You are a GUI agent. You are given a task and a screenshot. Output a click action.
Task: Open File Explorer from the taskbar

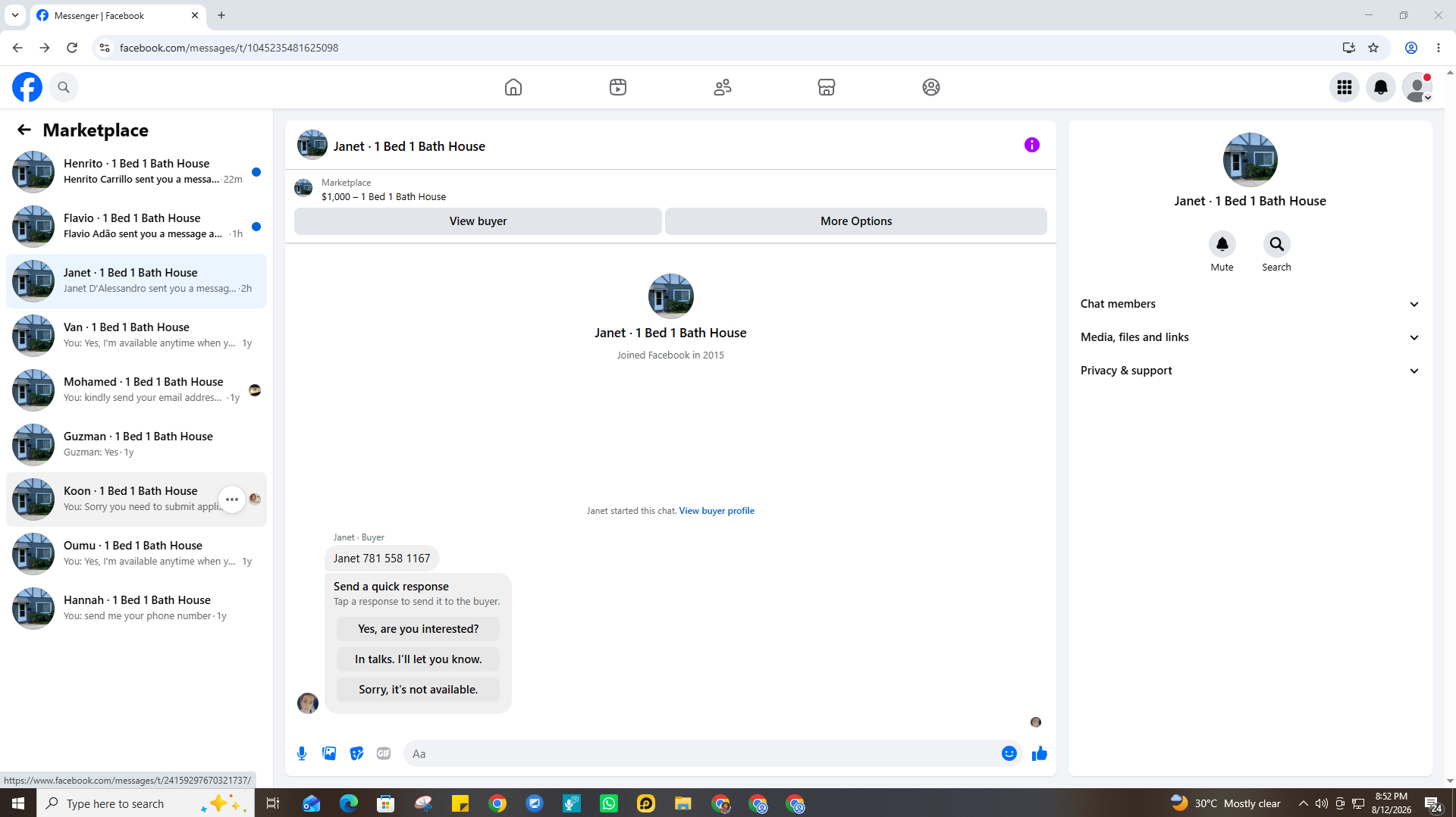[x=683, y=803]
